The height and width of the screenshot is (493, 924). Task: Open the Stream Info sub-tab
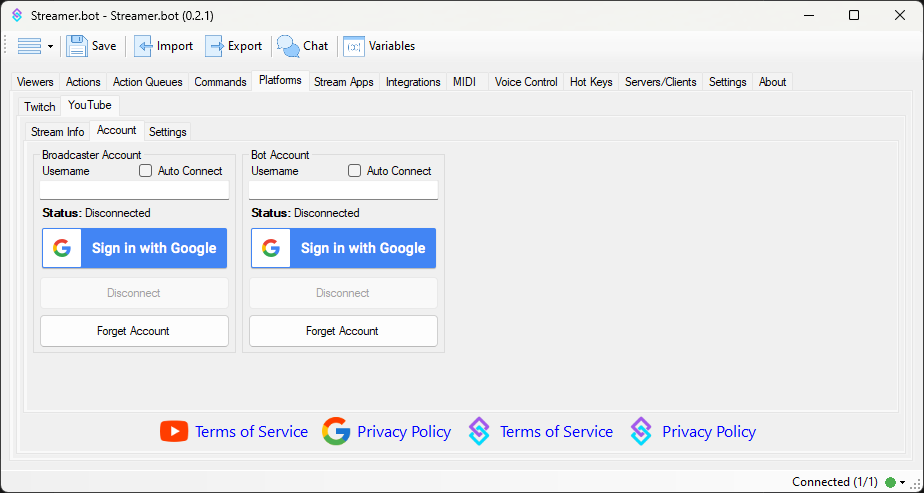click(x=58, y=132)
